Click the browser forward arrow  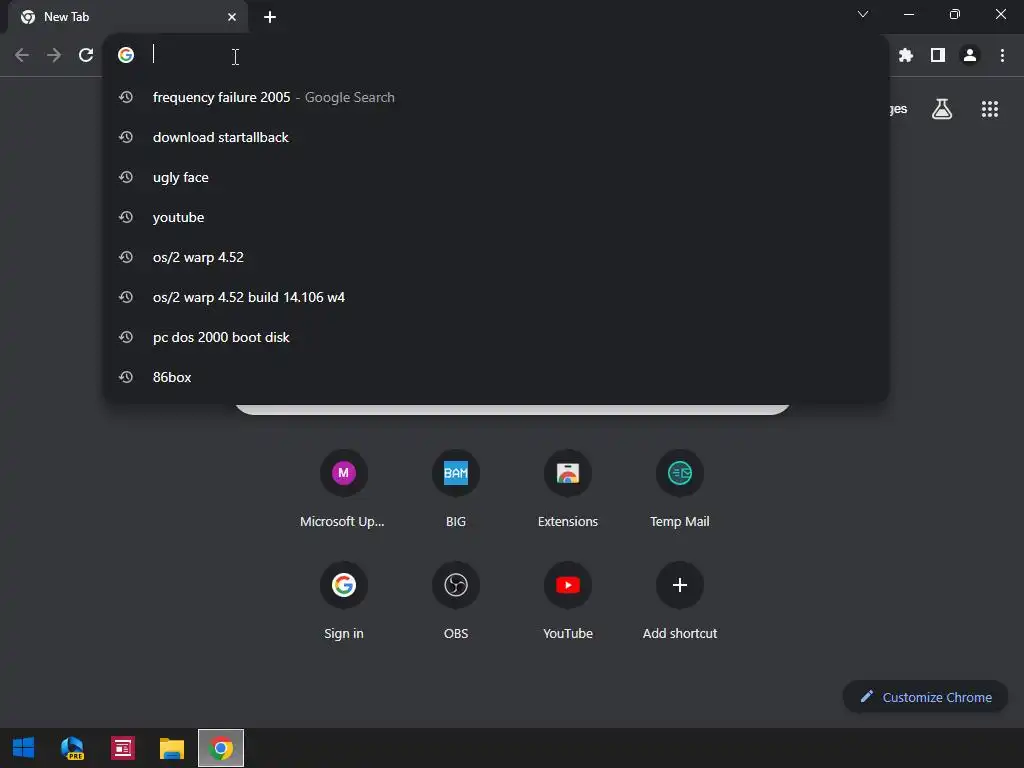[x=54, y=56]
